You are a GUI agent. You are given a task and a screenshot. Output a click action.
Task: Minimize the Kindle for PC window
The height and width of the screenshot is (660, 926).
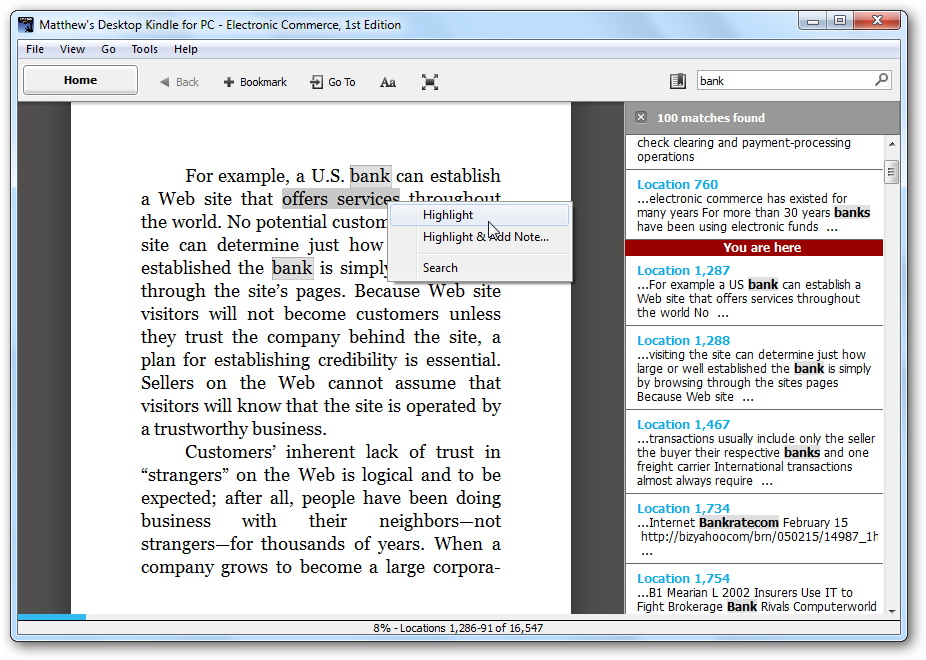pyautogui.click(x=813, y=21)
